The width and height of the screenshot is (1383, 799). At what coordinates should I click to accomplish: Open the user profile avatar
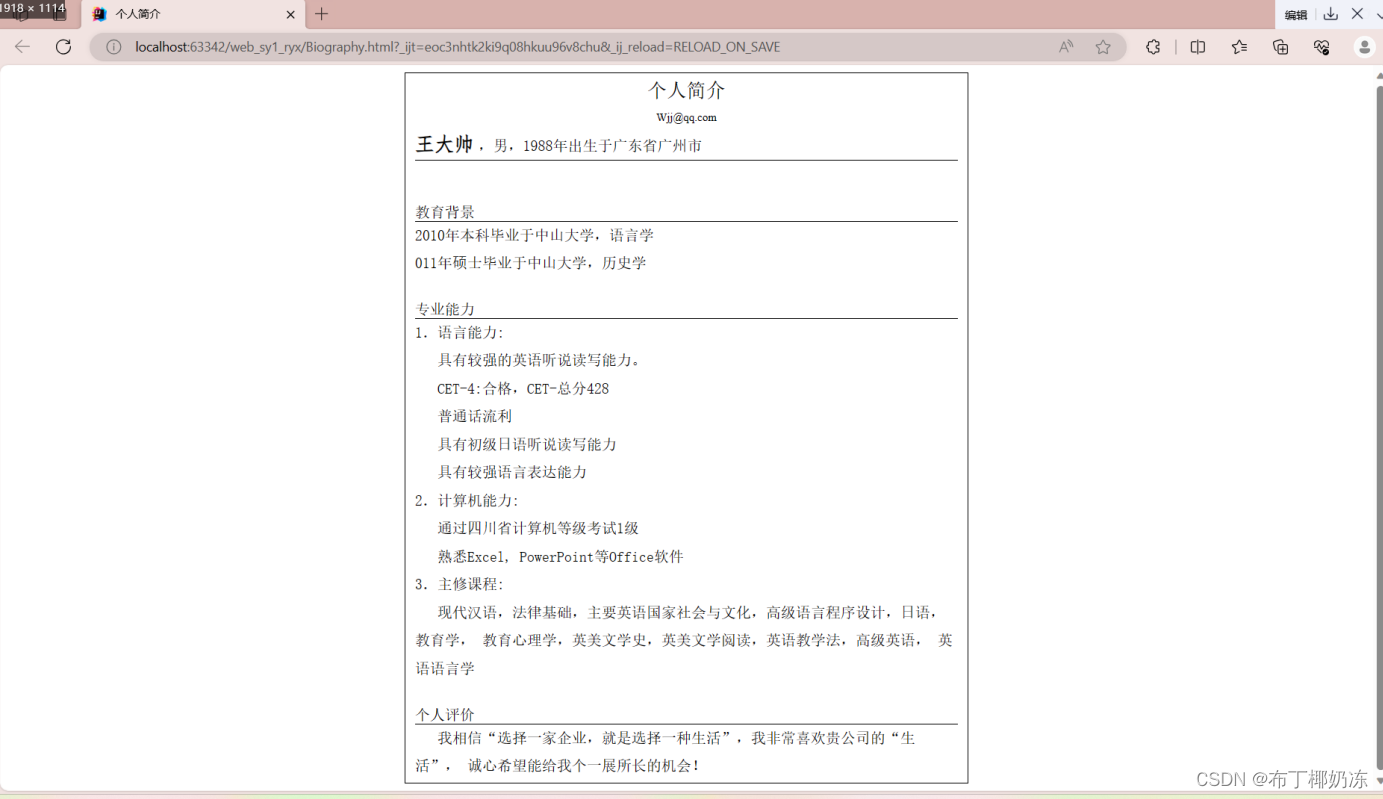point(1364,47)
